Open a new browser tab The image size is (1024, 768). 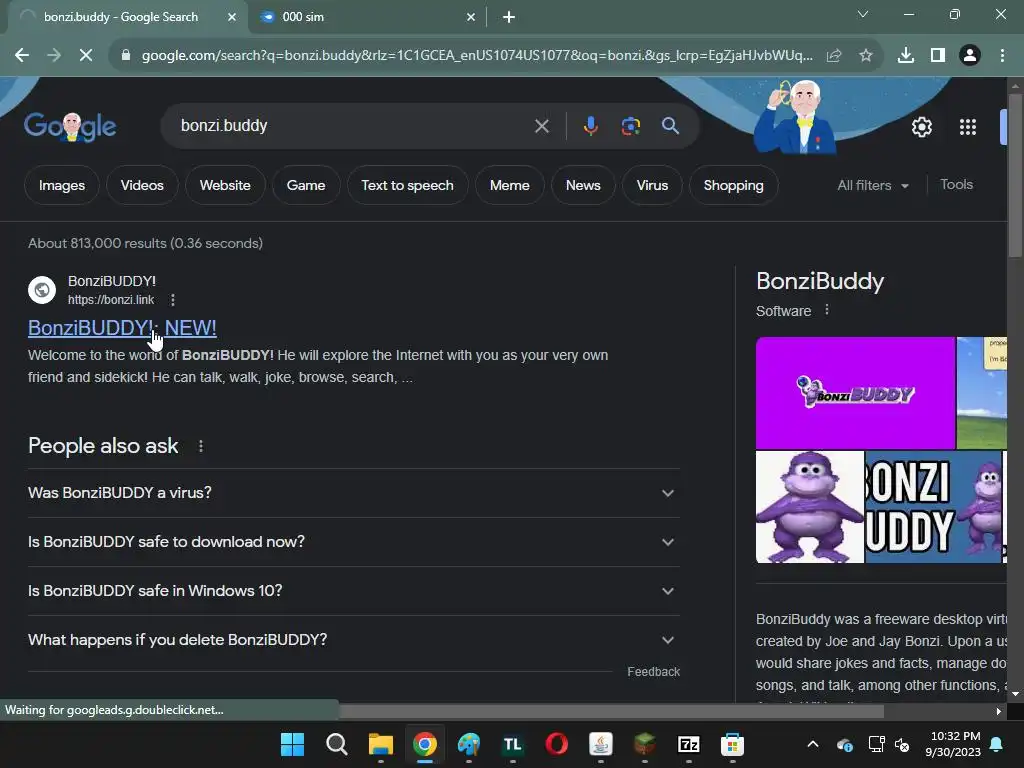(509, 17)
